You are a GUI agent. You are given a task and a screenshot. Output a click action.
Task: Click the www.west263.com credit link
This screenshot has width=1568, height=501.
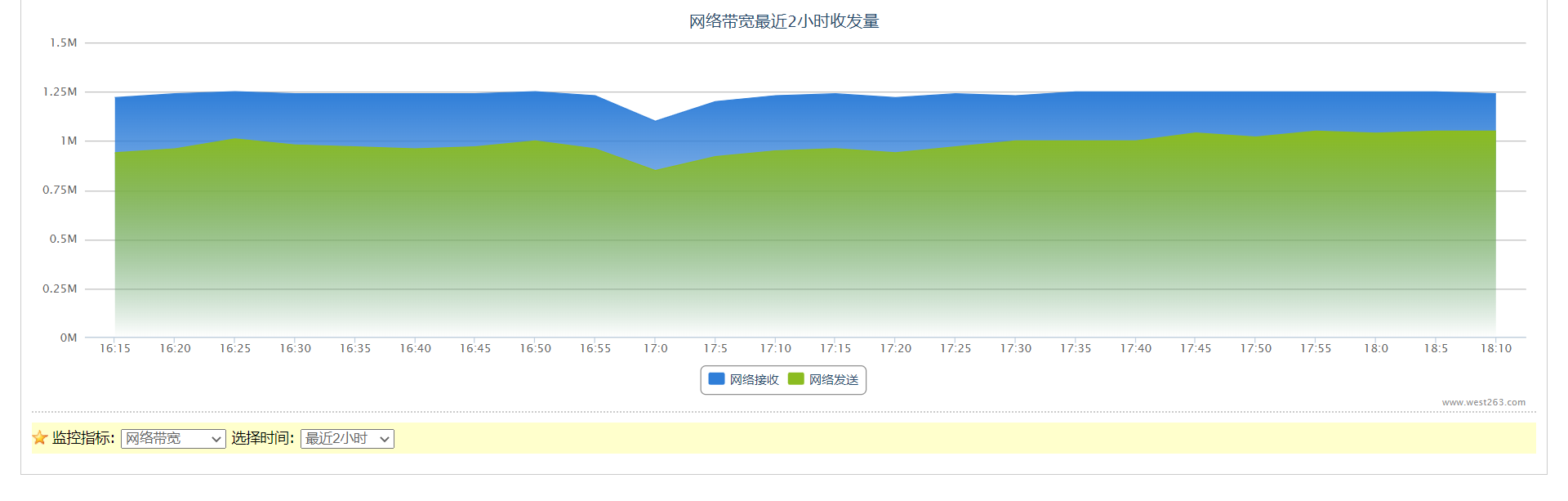(1483, 402)
